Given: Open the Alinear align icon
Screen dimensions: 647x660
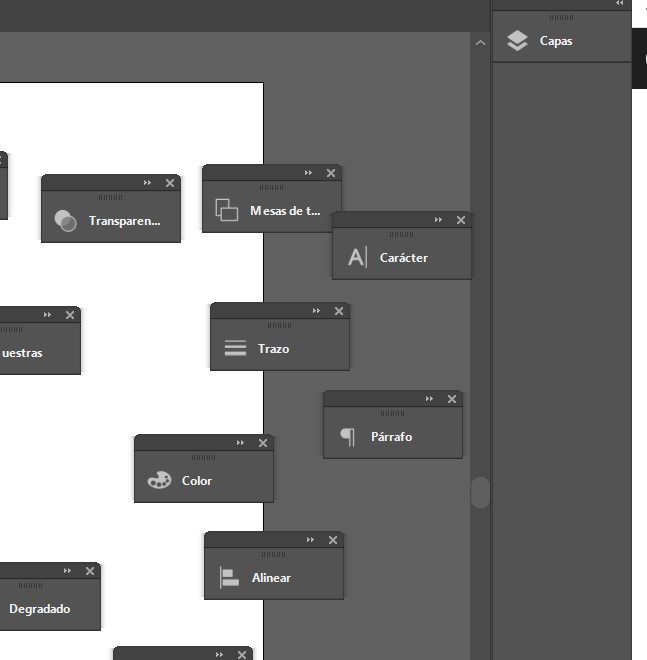Looking at the screenshot, I should click(x=229, y=578).
